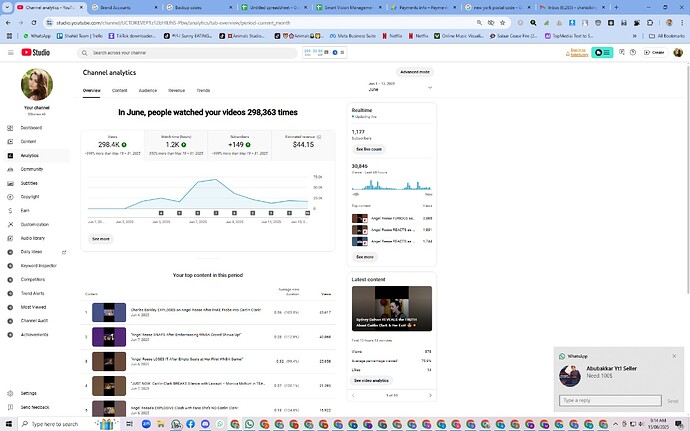Click Send in the WhatsApp notification

[x=672, y=401]
